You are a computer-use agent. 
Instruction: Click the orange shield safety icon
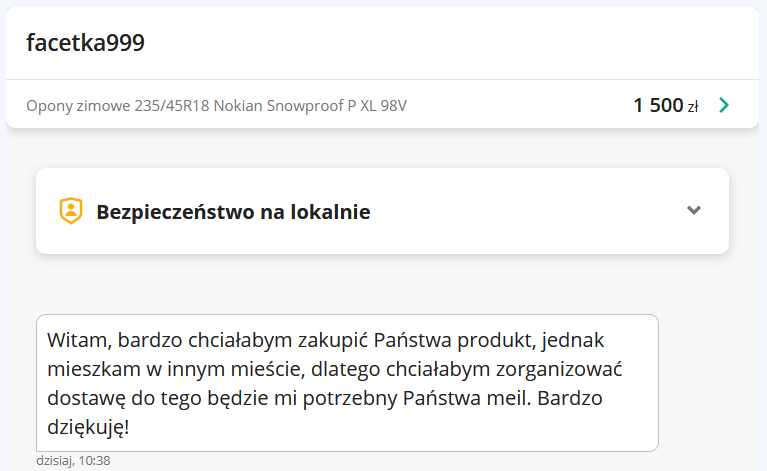point(70,211)
